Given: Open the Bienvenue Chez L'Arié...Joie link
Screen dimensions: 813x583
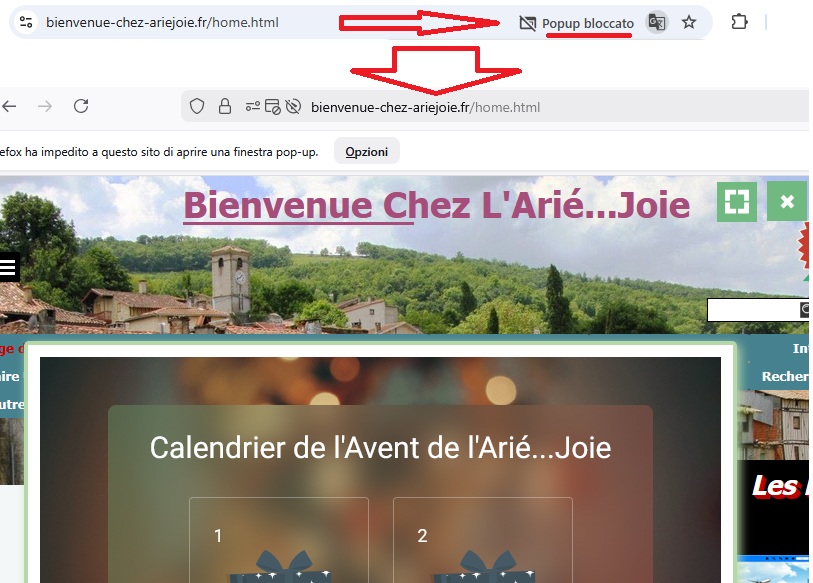Looking at the screenshot, I should pos(437,205).
